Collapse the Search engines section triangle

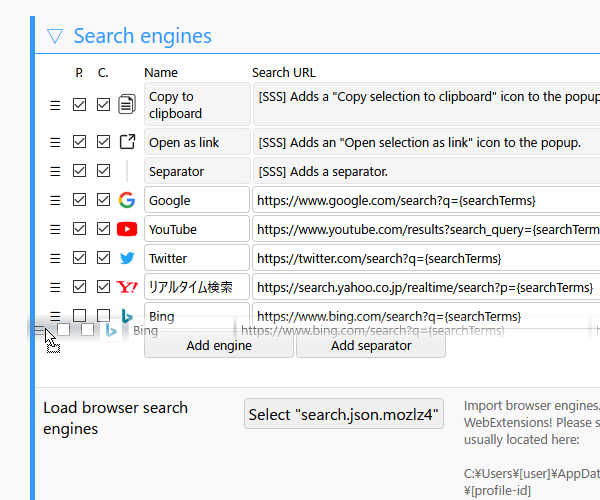(x=55, y=36)
